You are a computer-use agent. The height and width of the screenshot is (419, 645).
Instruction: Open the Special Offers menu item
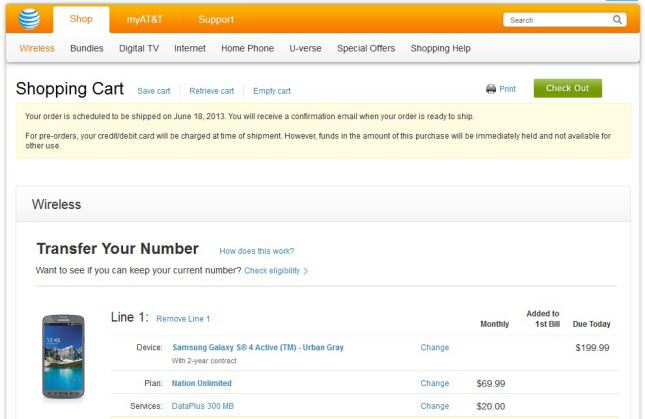coord(366,48)
